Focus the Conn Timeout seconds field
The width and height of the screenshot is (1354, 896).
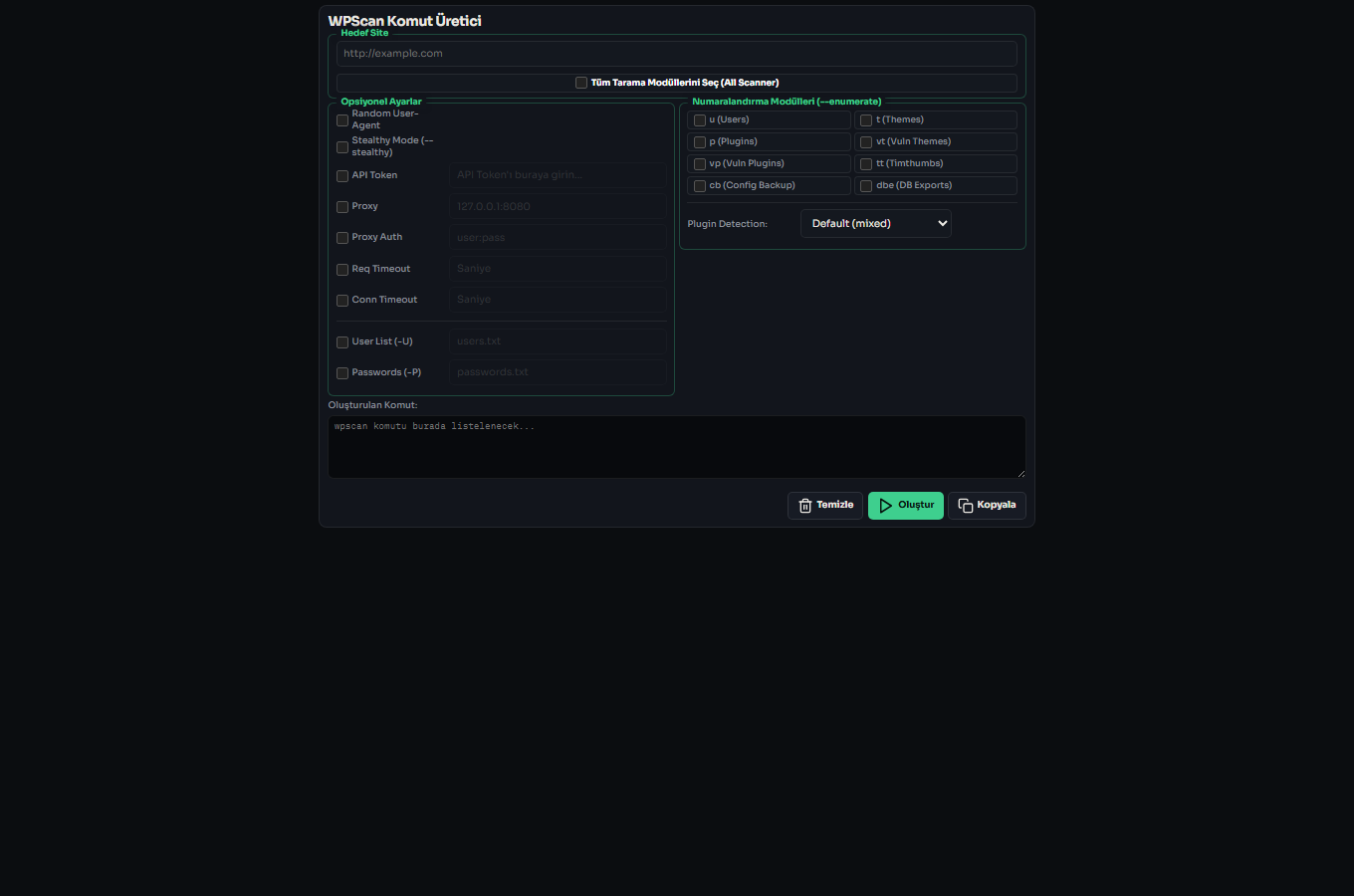point(558,300)
